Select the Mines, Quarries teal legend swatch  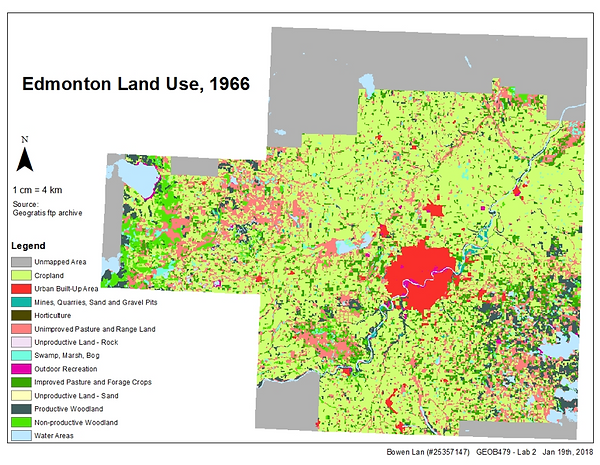[21, 302]
